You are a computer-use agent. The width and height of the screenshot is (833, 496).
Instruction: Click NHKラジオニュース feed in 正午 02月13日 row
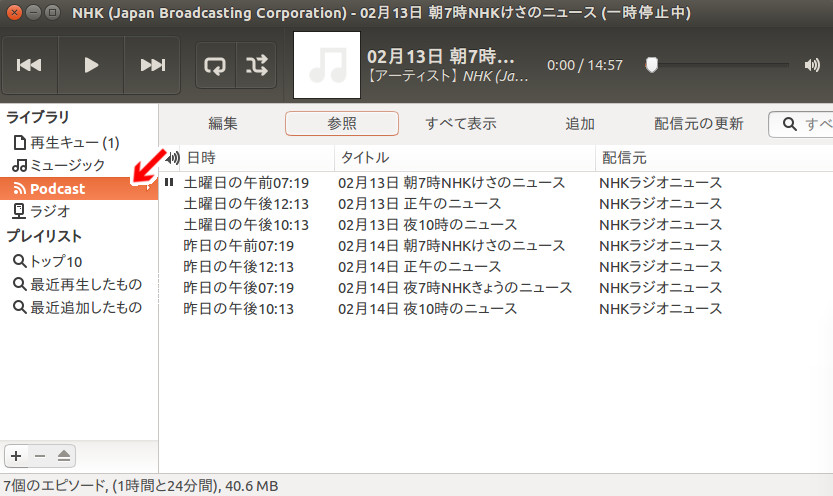click(x=660, y=203)
